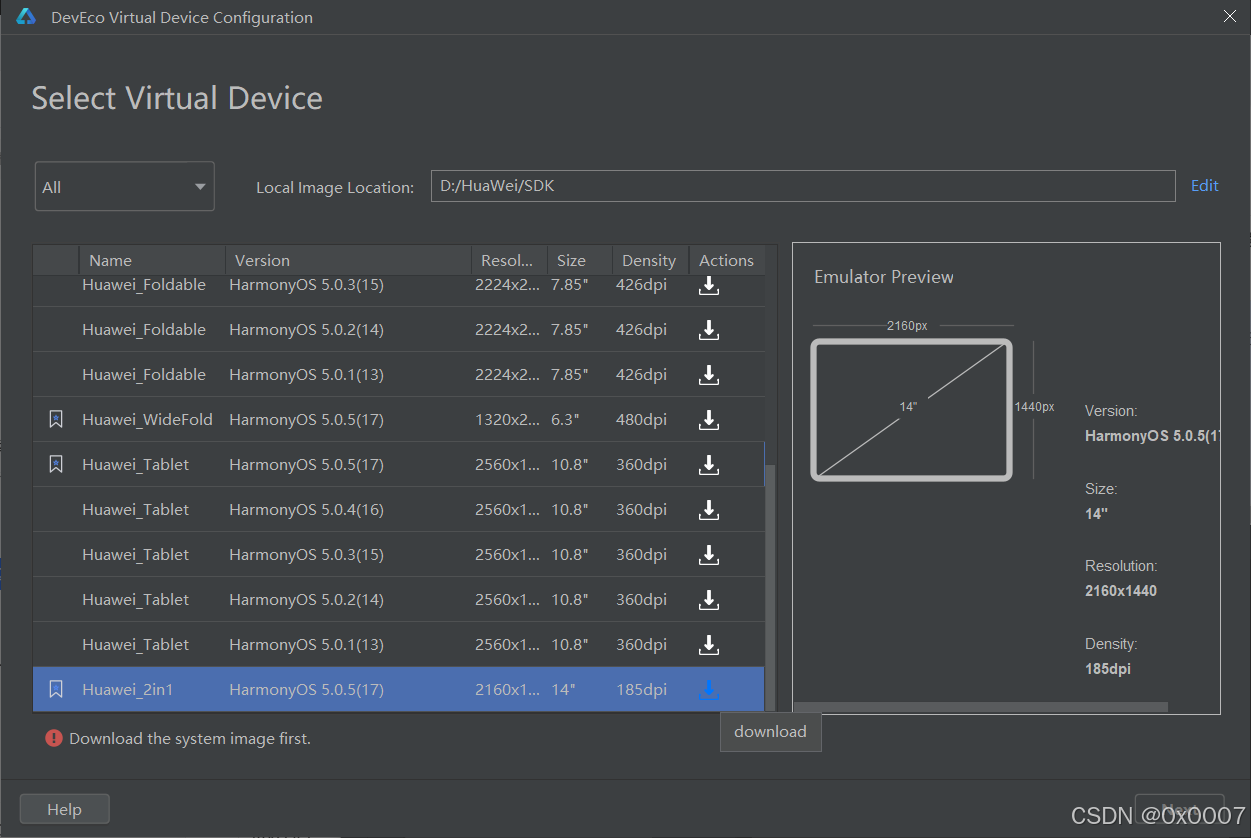Click the Emulator Preview heading
This screenshot has height=838, width=1251.
[x=884, y=277]
